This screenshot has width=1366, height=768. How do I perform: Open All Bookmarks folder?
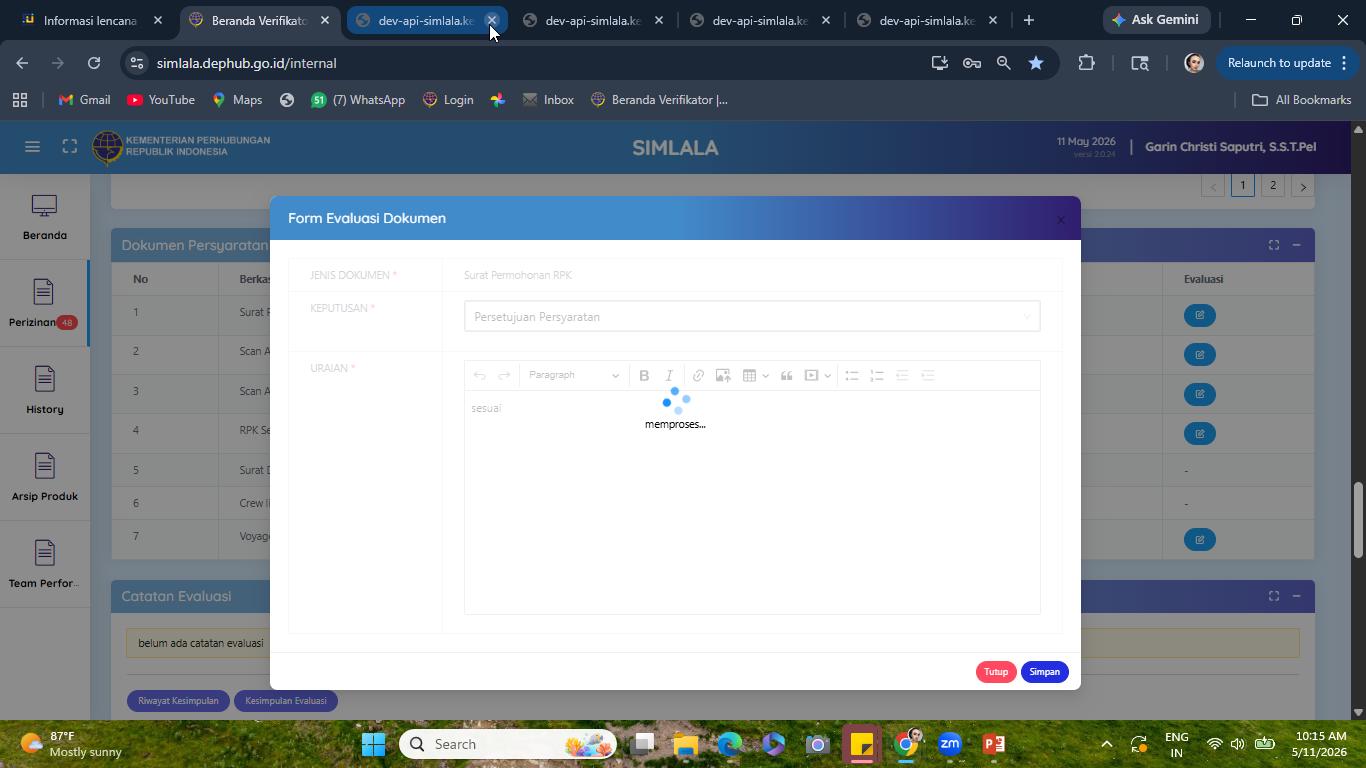[1302, 100]
